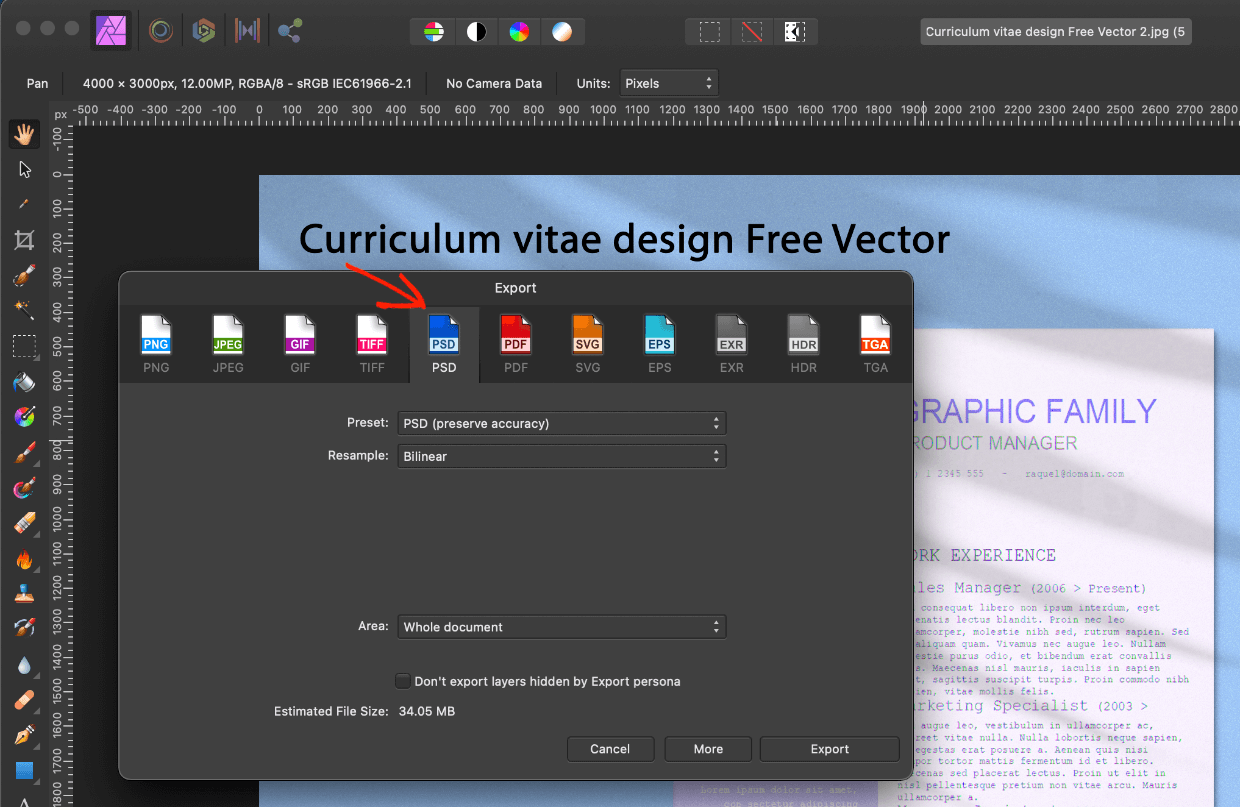Select the Burn tool
Screen dimensions: 1240x807
pyautogui.click(x=24, y=557)
